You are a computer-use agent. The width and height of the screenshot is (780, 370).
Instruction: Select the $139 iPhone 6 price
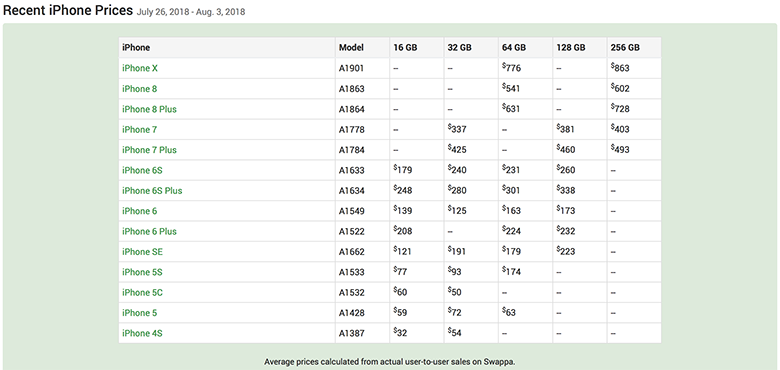[x=402, y=210]
